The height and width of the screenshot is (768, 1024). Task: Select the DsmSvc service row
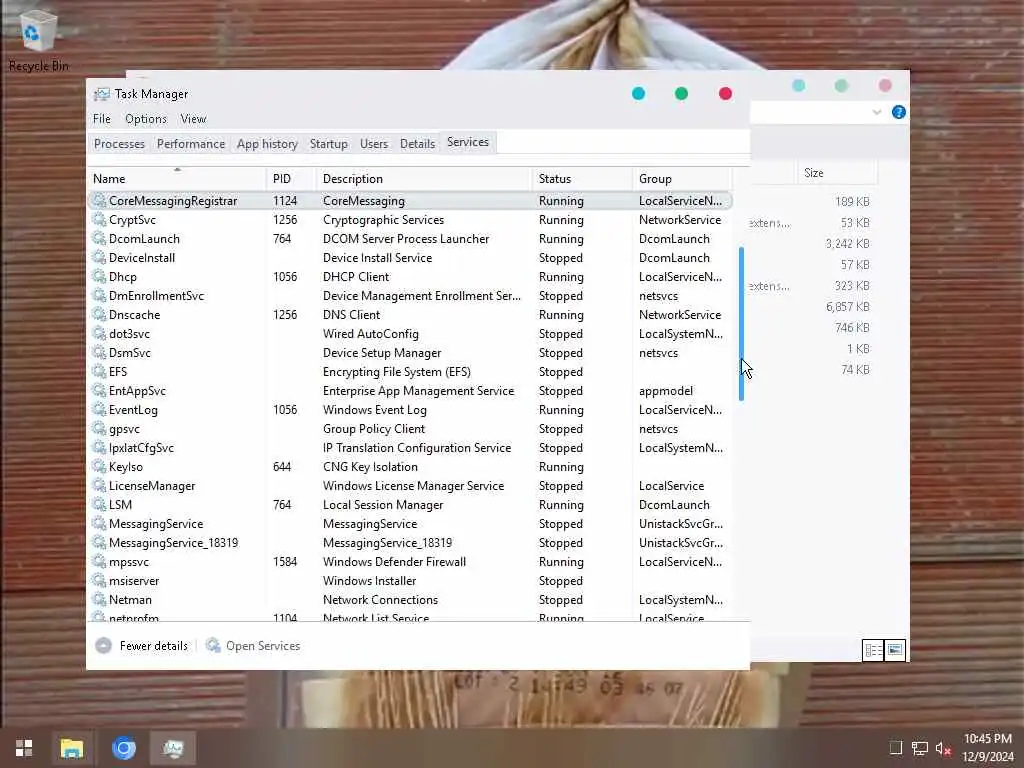click(x=409, y=352)
